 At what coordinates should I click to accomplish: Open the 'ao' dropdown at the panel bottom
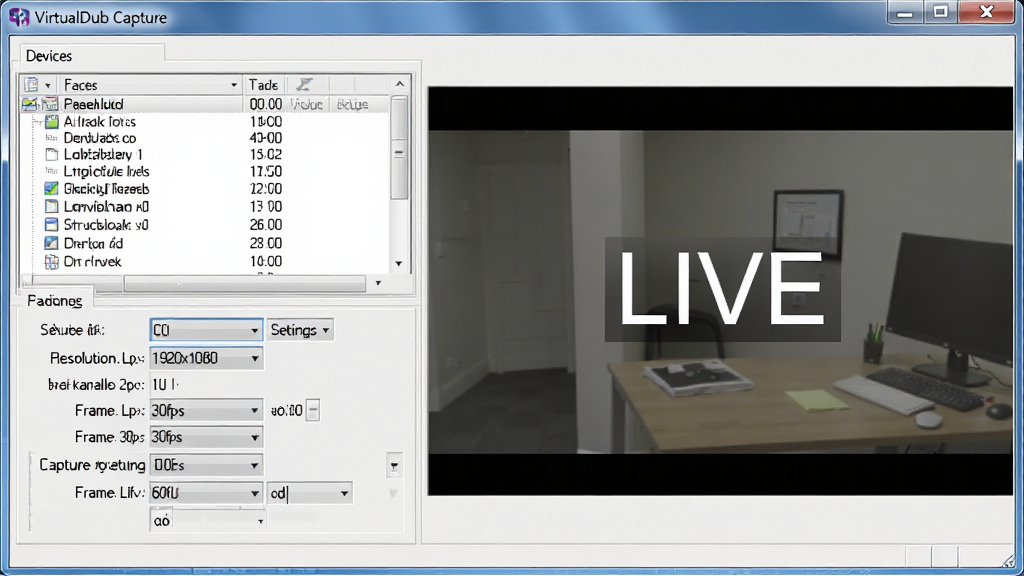pyautogui.click(x=208, y=520)
